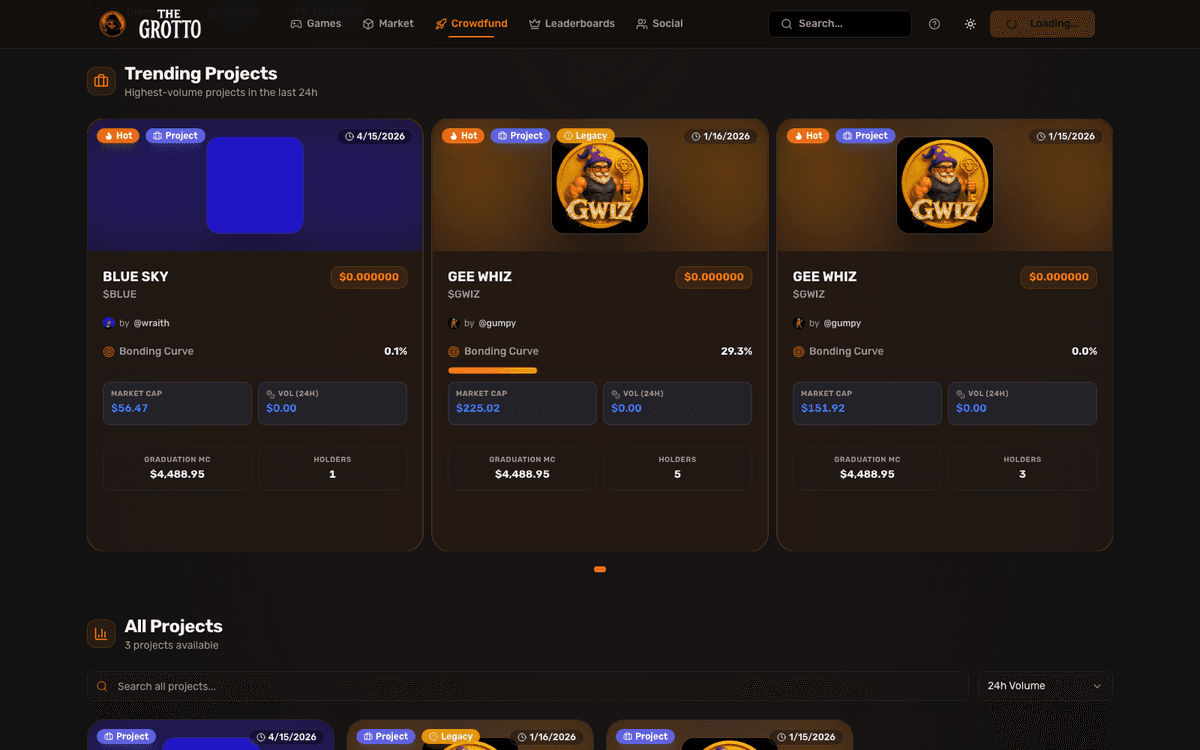The width and height of the screenshot is (1200, 750).
Task: Click Hot badge on 1/15/2026 GEE WHIZ card
Action: pyautogui.click(x=808, y=136)
